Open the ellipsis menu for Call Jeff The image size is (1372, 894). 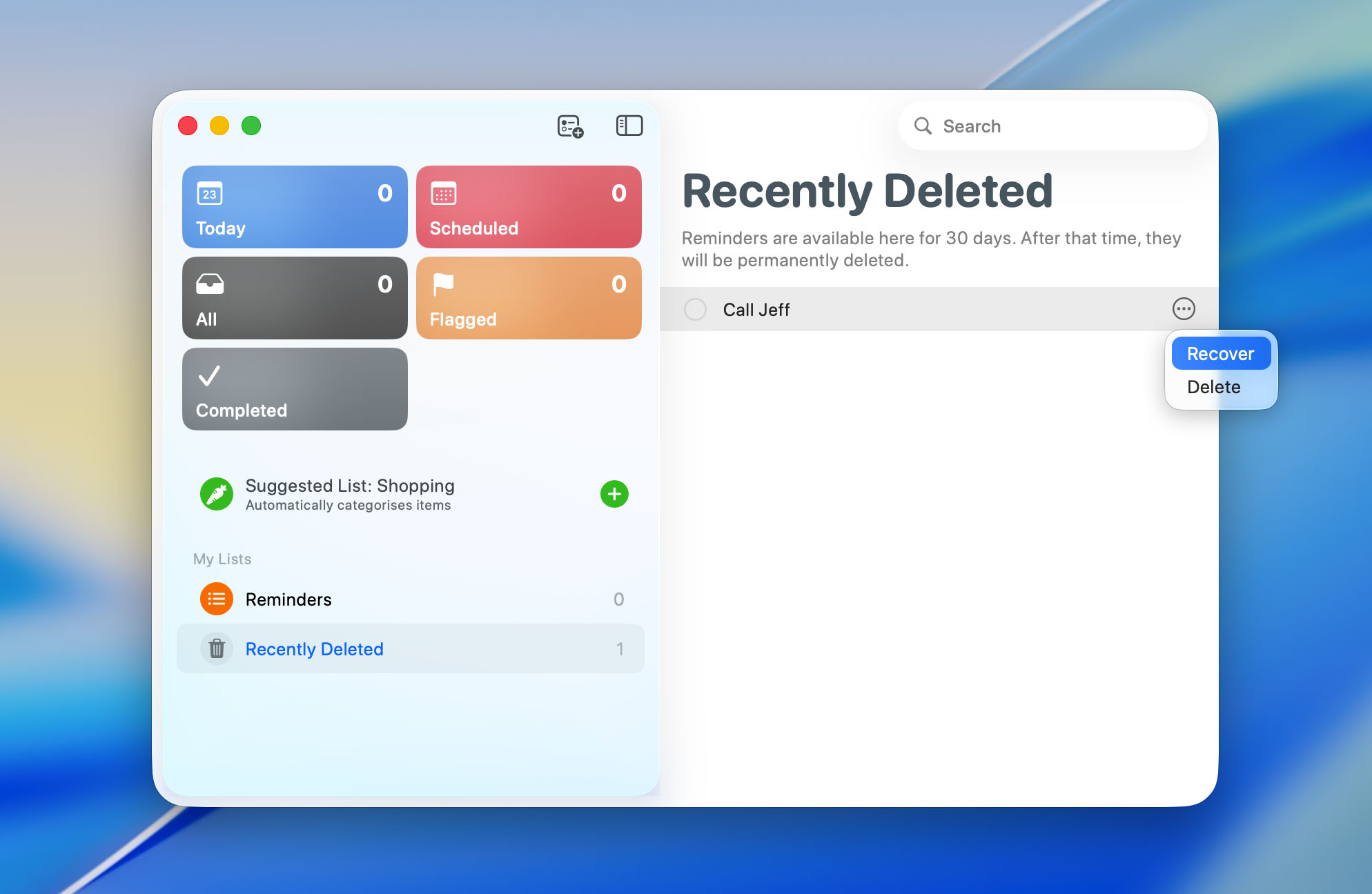(1184, 308)
